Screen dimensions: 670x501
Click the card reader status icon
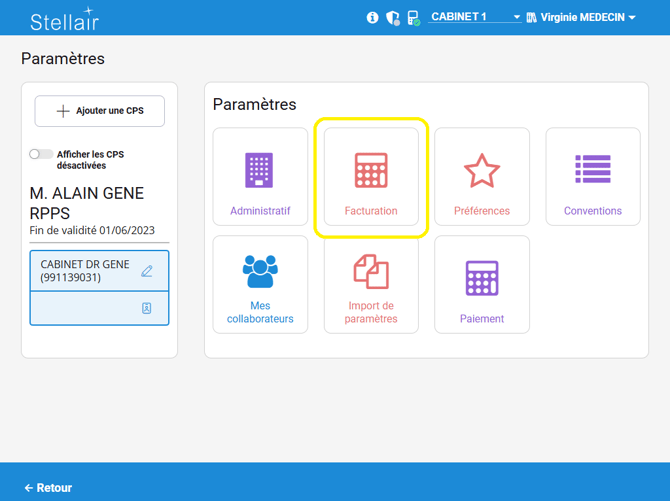pyautogui.click(x=413, y=18)
